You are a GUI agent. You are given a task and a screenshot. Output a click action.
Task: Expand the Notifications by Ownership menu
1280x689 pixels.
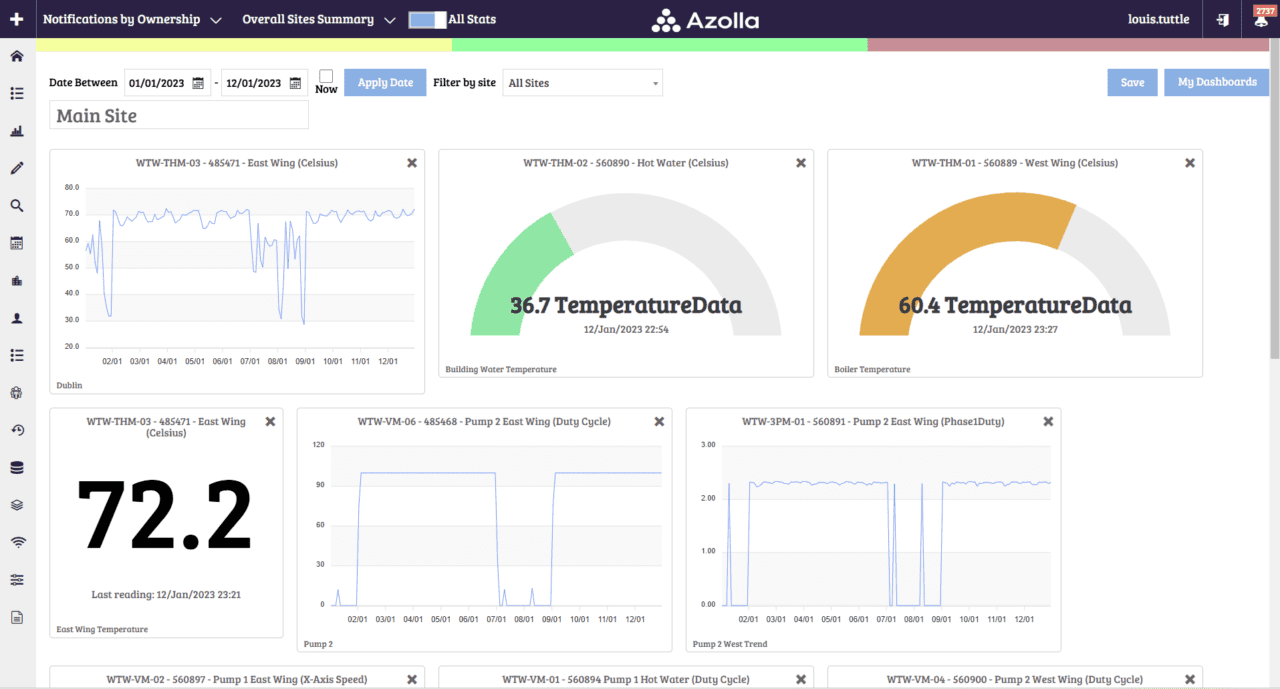133,18
